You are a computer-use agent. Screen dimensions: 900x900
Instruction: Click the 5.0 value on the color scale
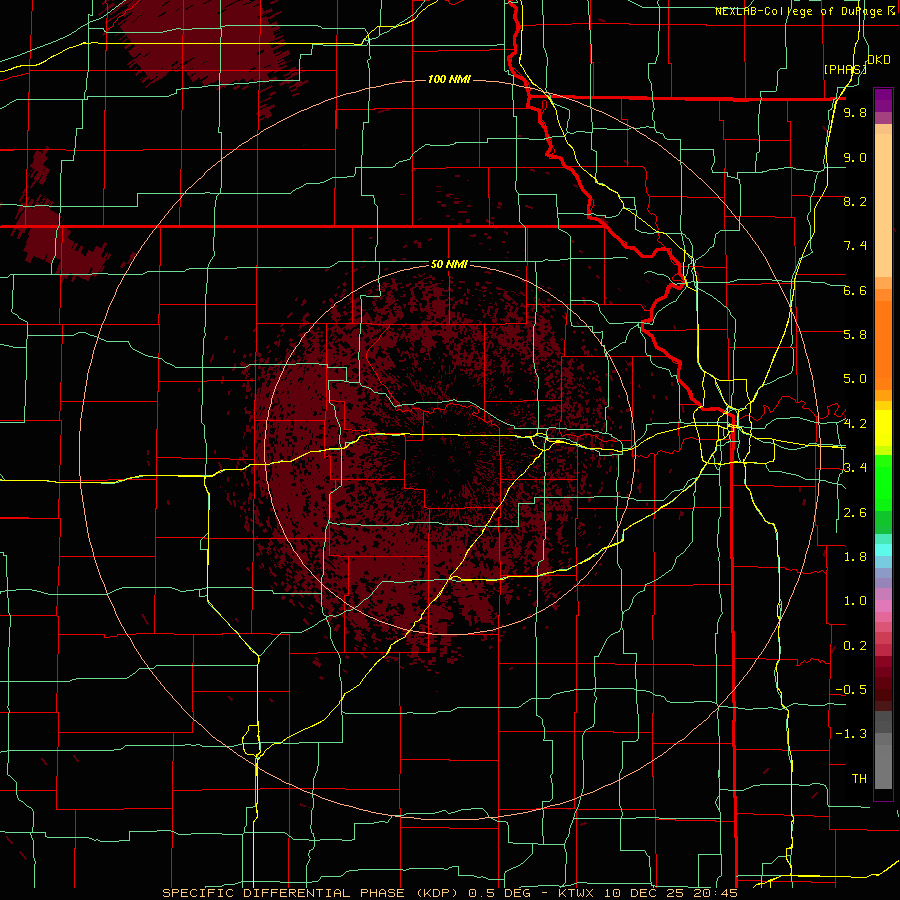(855, 379)
